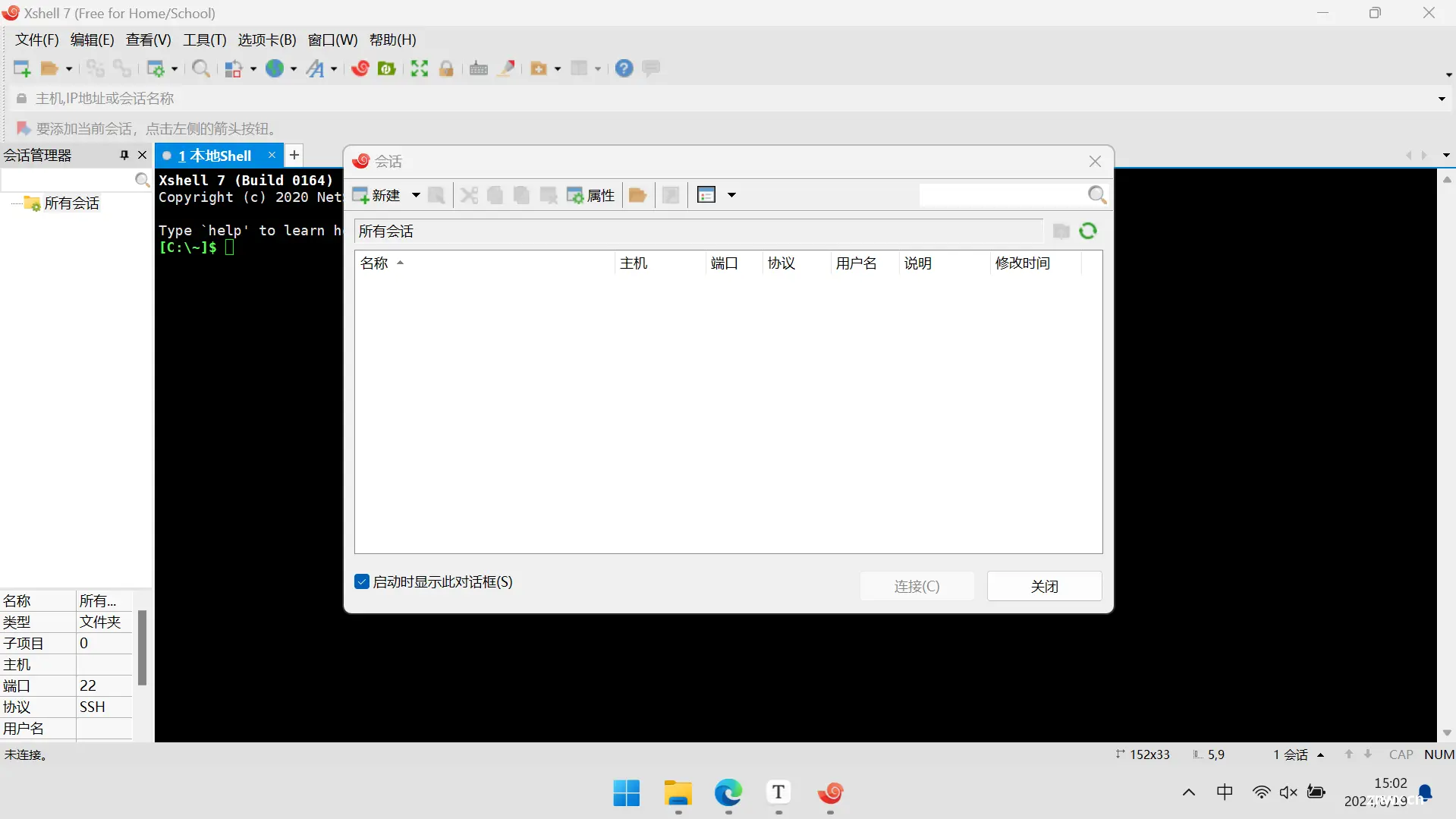The height and width of the screenshot is (819, 1456).
Task: Click the lock screen padlock icon
Action: [x=446, y=69]
